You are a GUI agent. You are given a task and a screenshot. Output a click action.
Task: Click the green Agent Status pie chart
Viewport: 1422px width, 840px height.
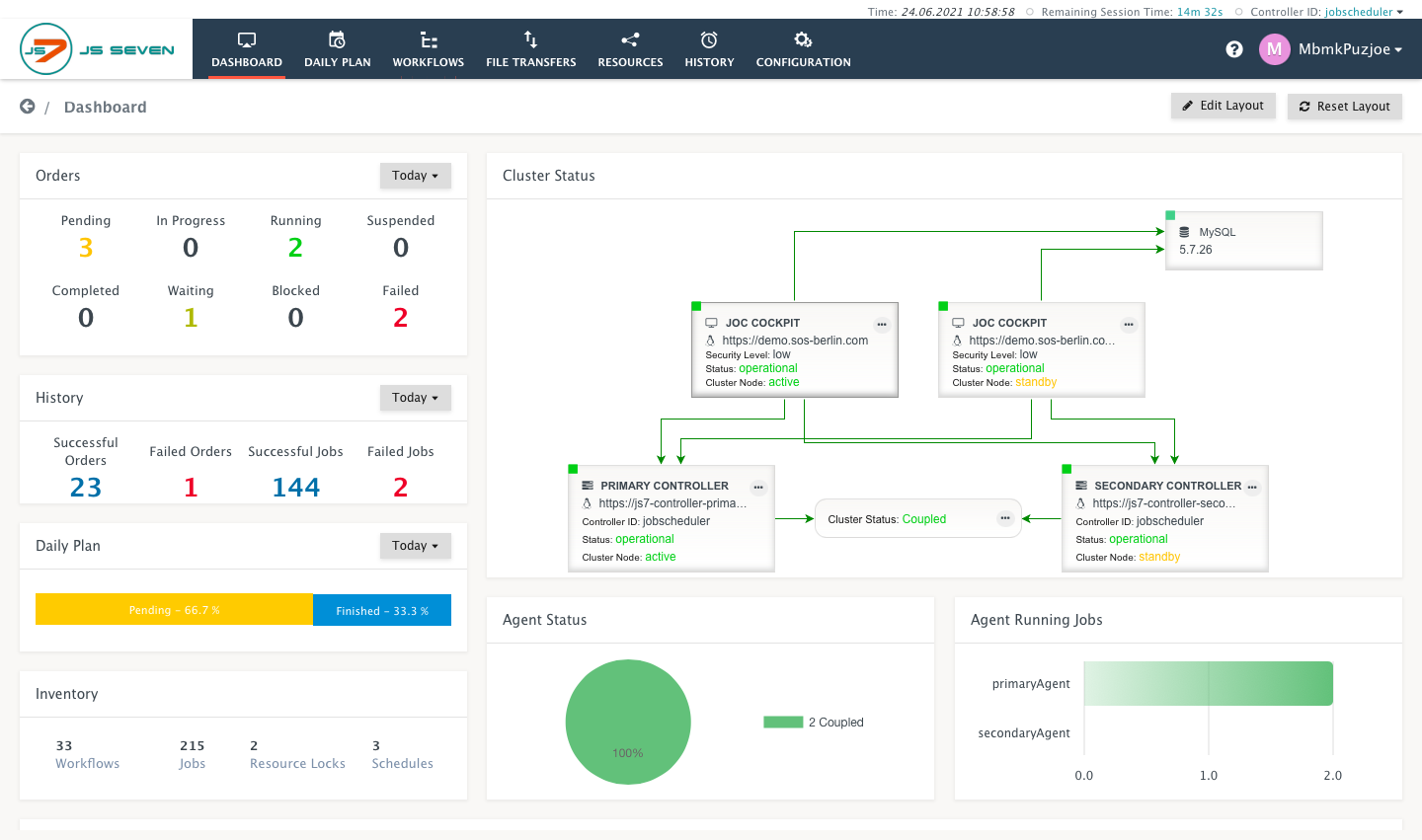point(628,722)
